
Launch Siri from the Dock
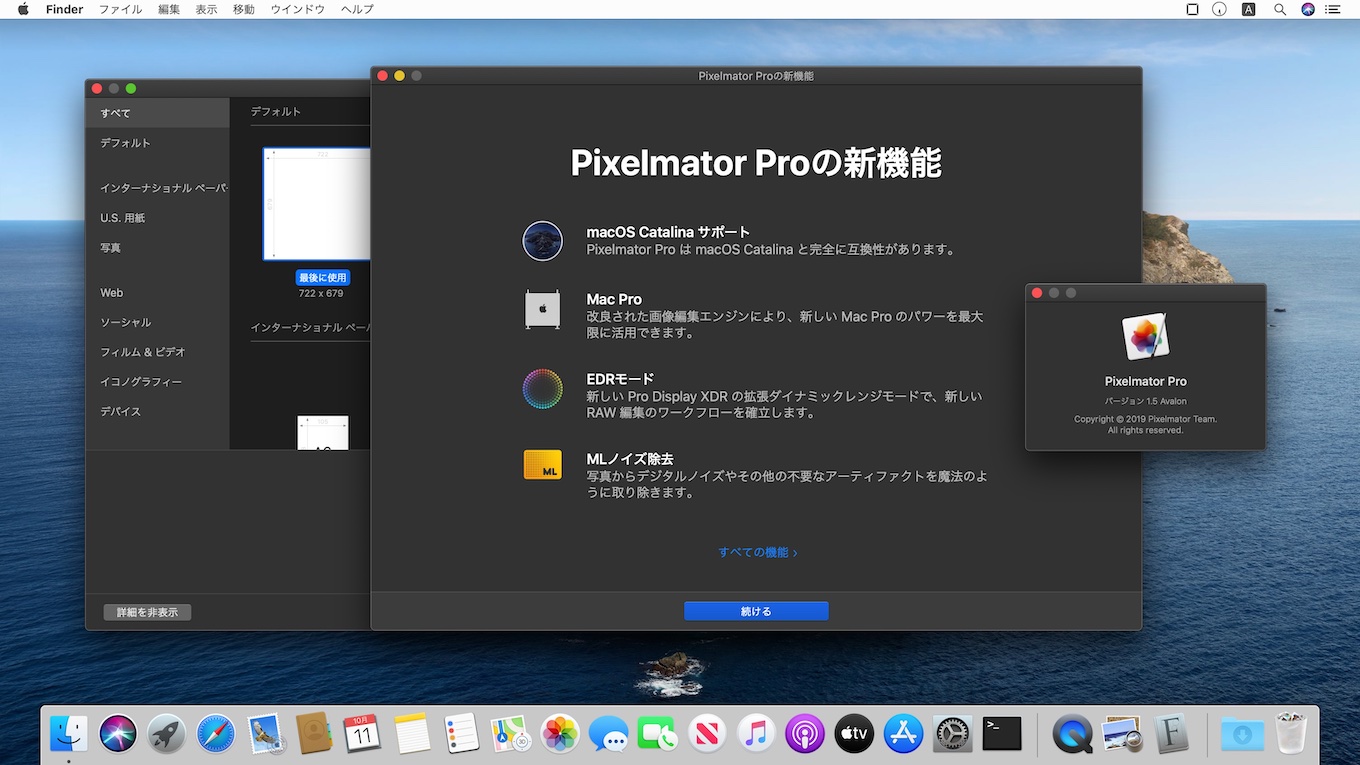coord(118,734)
